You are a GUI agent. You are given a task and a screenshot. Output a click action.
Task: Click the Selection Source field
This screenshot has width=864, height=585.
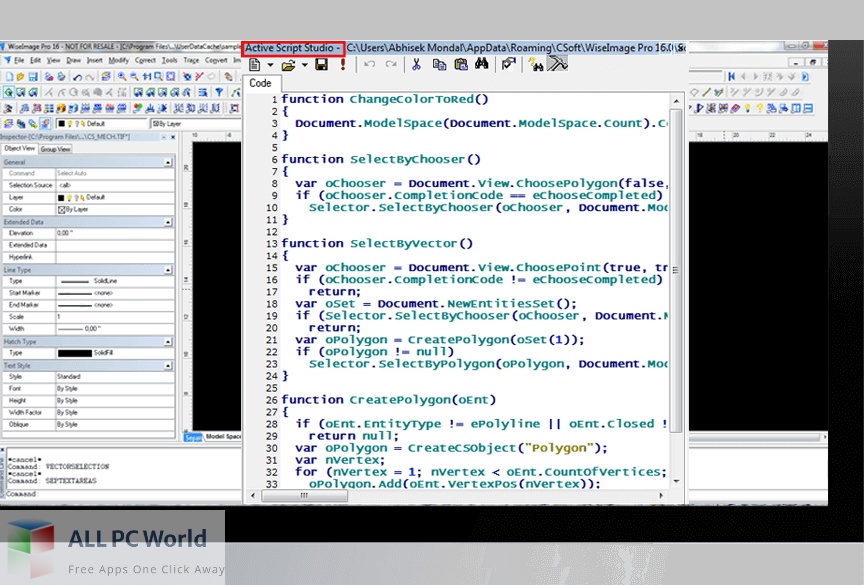point(115,185)
